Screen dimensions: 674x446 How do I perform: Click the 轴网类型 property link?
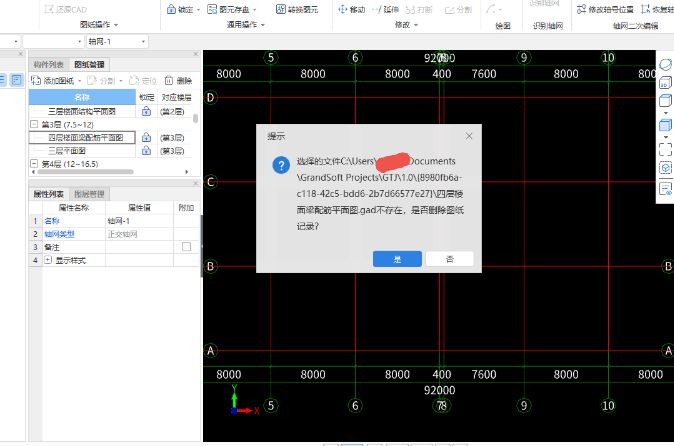pos(59,234)
